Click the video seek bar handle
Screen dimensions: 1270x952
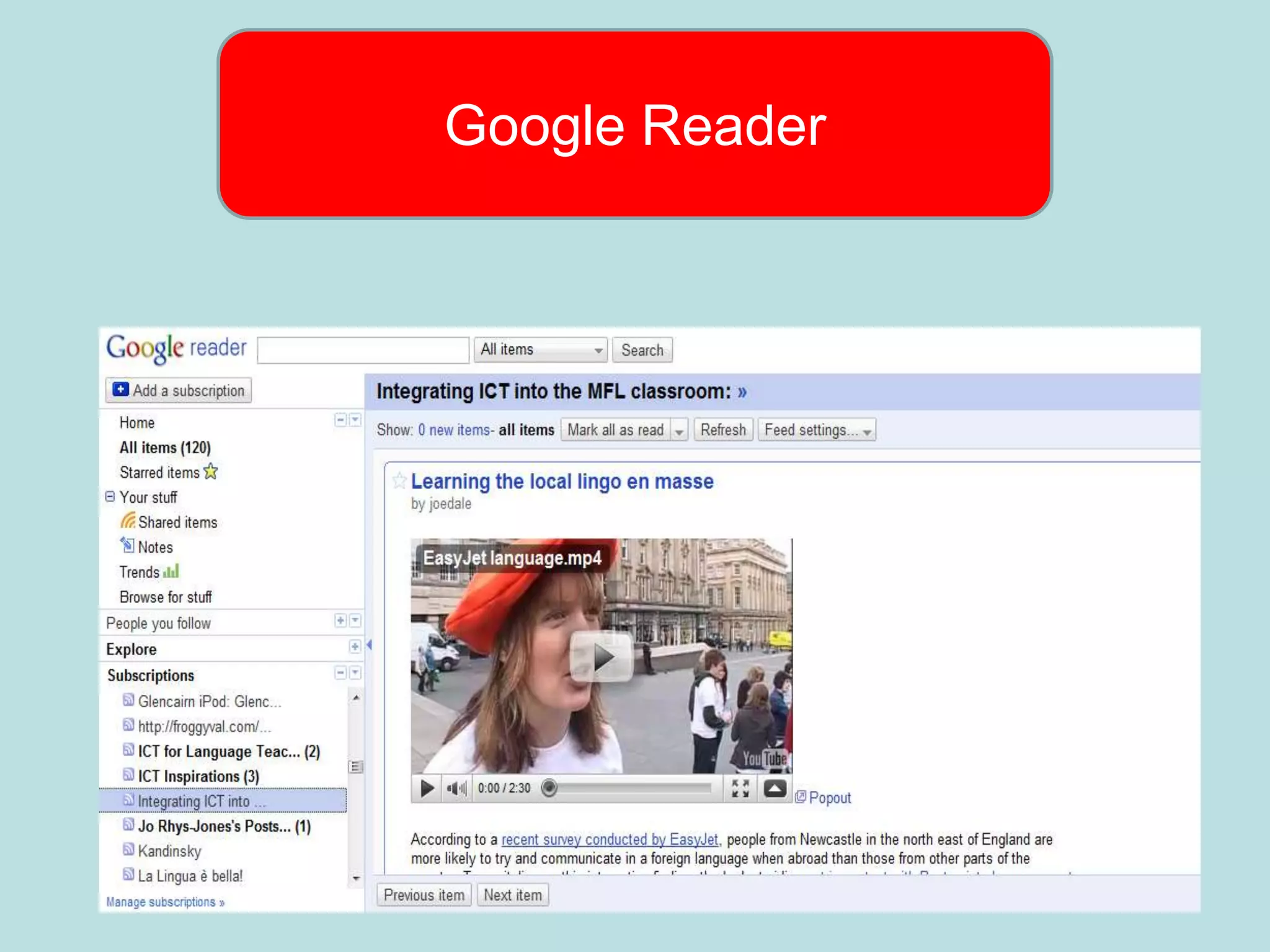point(549,788)
